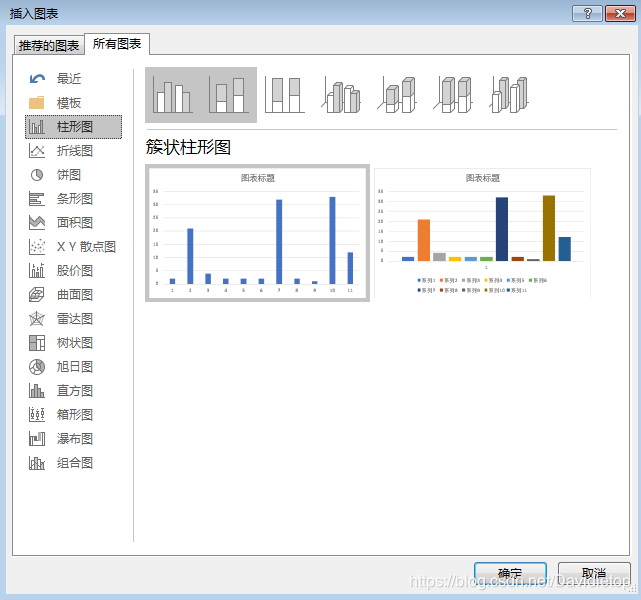Open dialog help with the question mark button
This screenshot has height=600, width=641.
coord(587,13)
